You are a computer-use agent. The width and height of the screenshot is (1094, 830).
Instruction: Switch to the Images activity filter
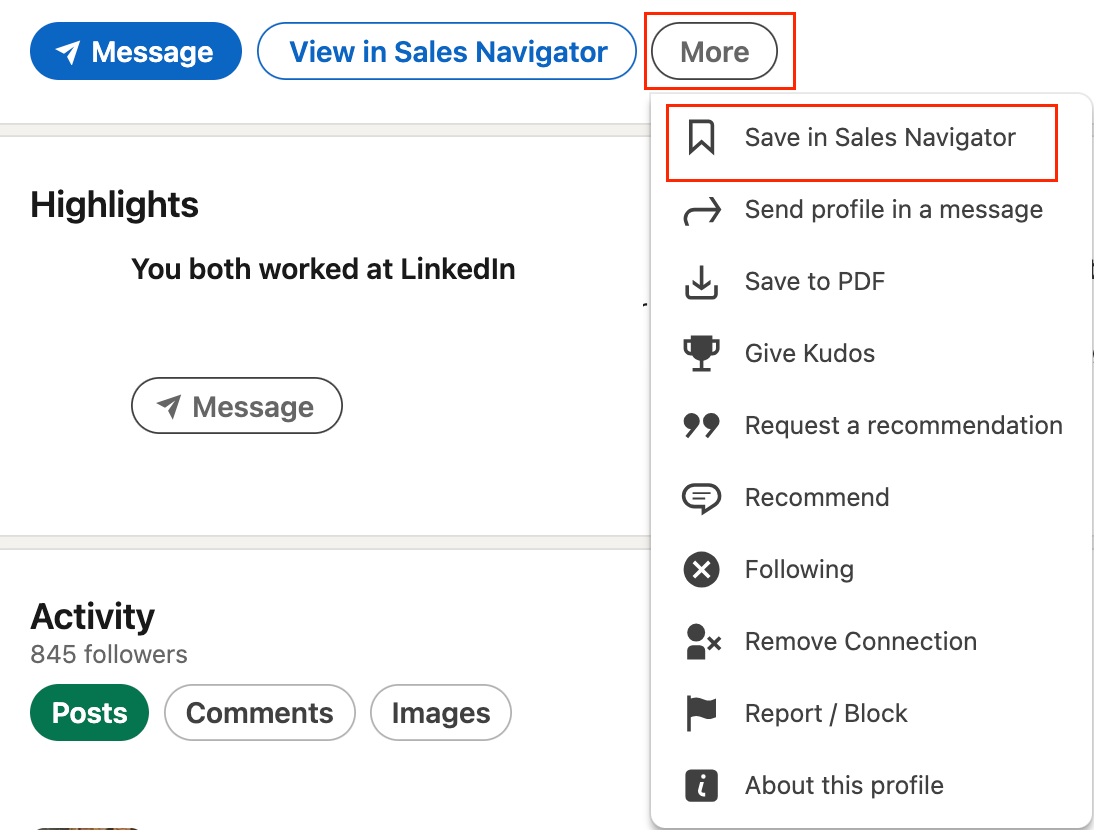pos(441,713)
